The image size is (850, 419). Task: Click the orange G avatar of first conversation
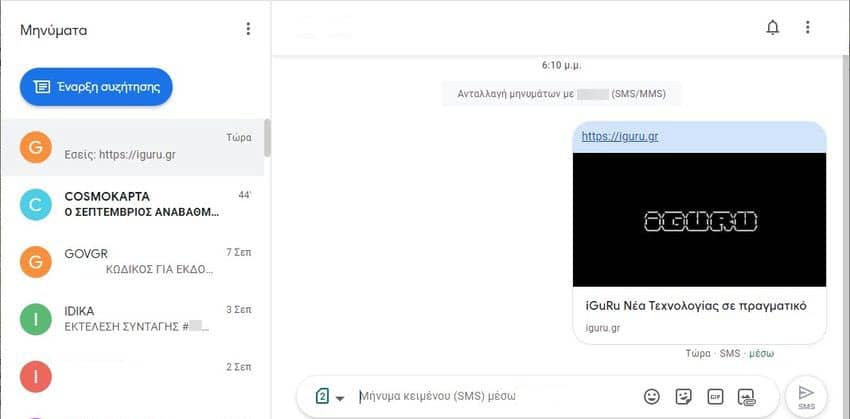(36, 147)
